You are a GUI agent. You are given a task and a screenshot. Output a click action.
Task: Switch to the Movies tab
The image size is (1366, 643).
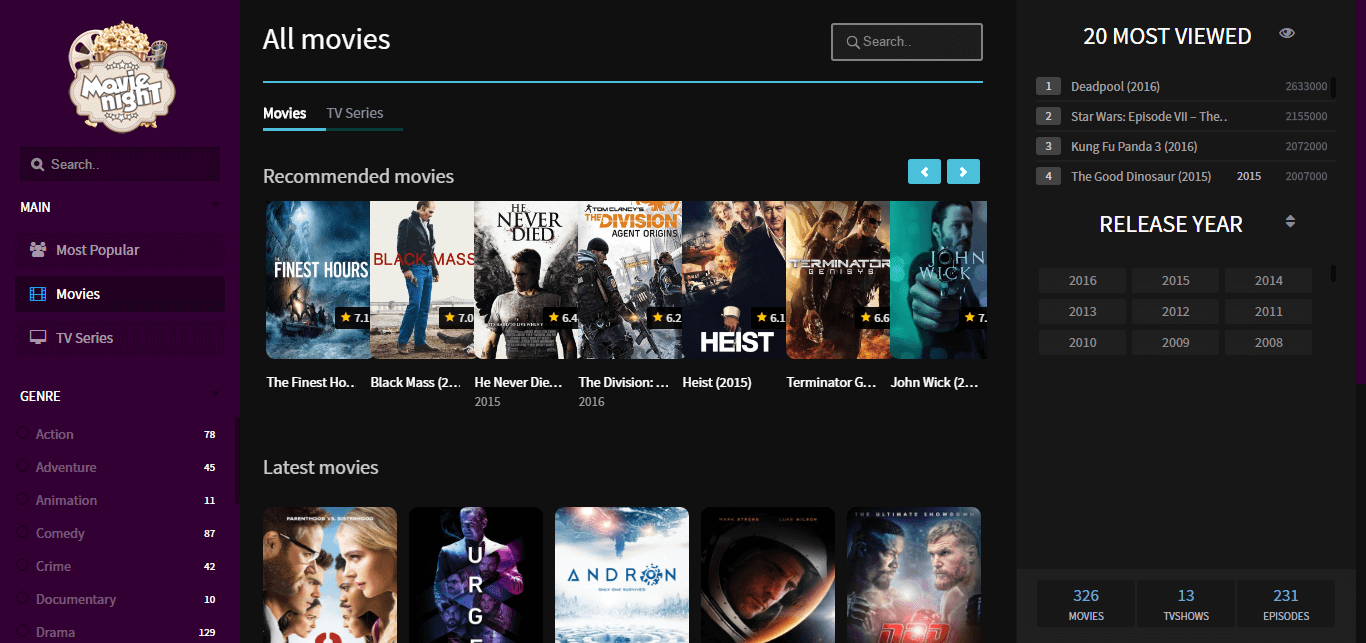[284, 113]
